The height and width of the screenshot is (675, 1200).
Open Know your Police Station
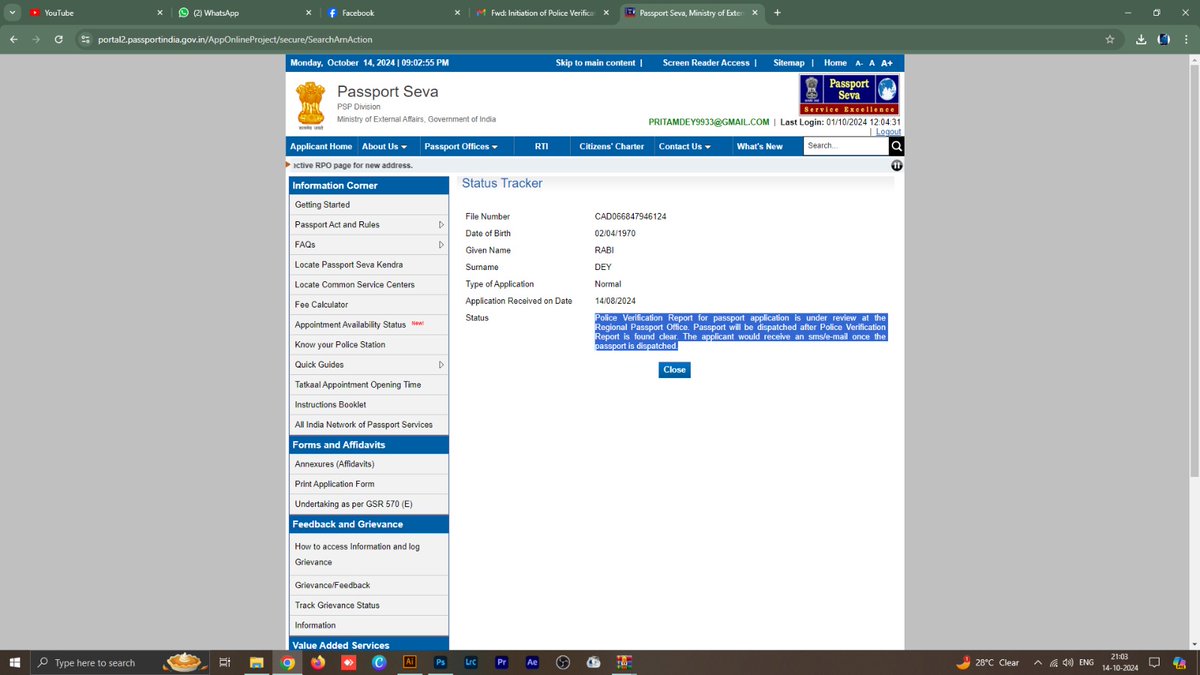(x=342, y=345)
